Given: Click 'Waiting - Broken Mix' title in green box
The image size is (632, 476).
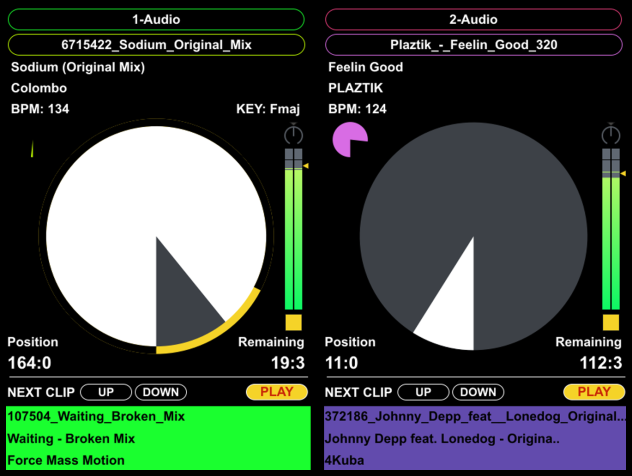Looking at the screenshot, I should [71, 439].
